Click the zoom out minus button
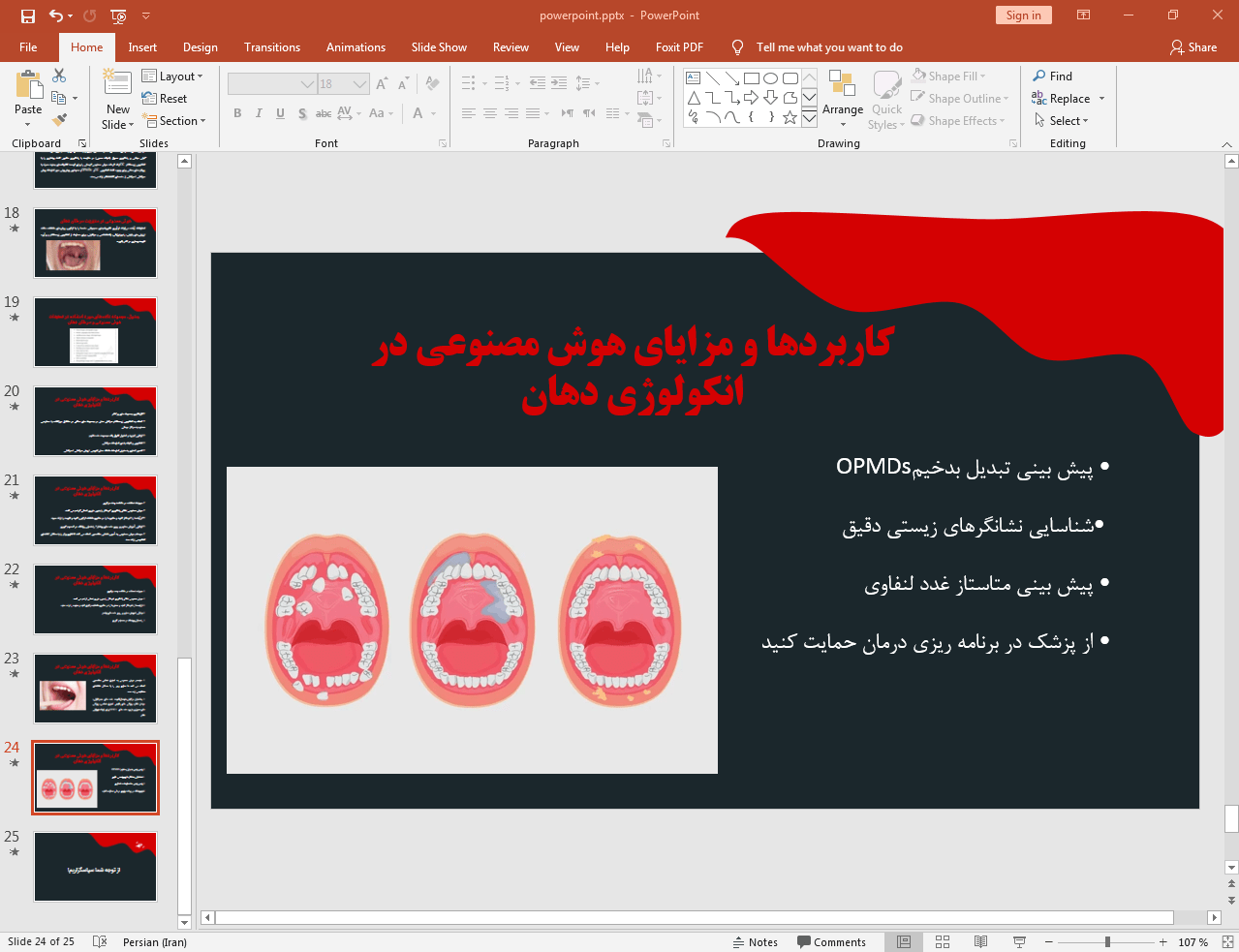 [1048, 941]
